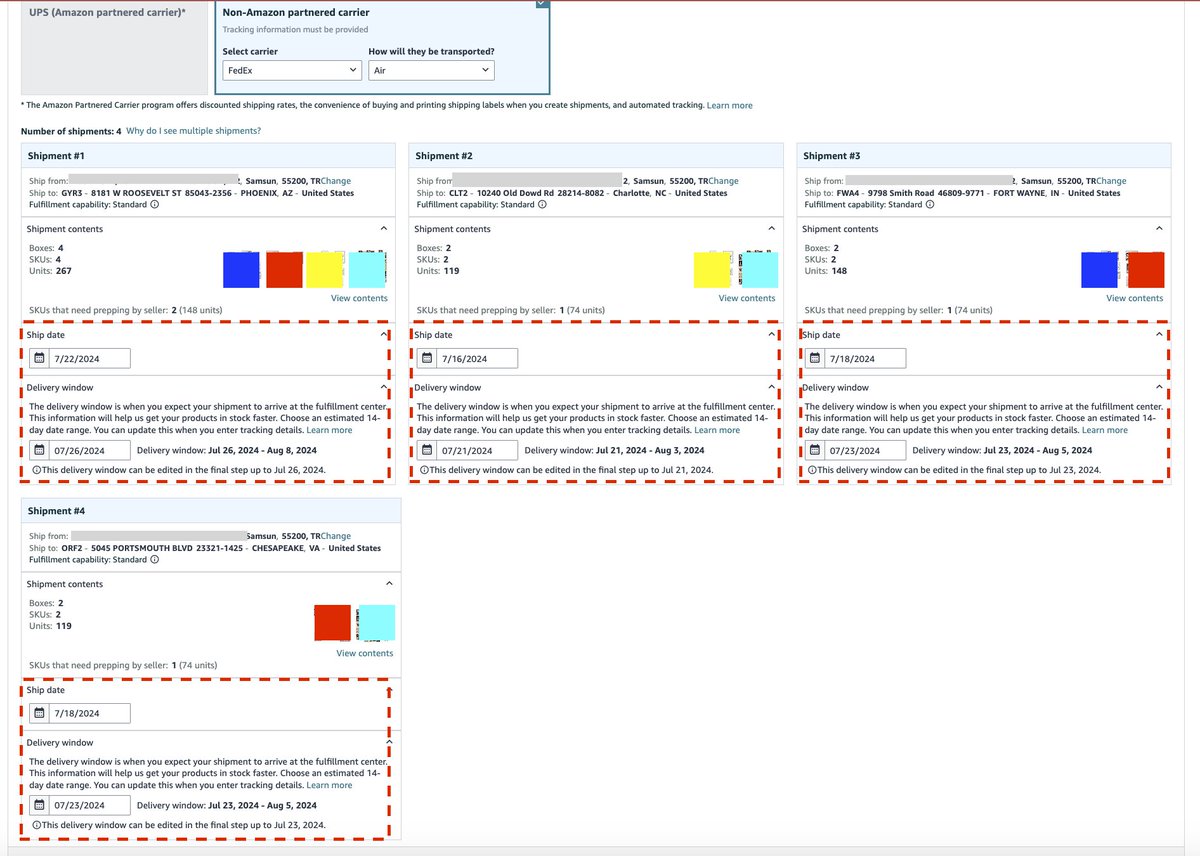Screen dimensions: 1200x856
Task: Select blue product thumbnail in Shipment #1
Action: pyautogui.click(x=241, y=270)
